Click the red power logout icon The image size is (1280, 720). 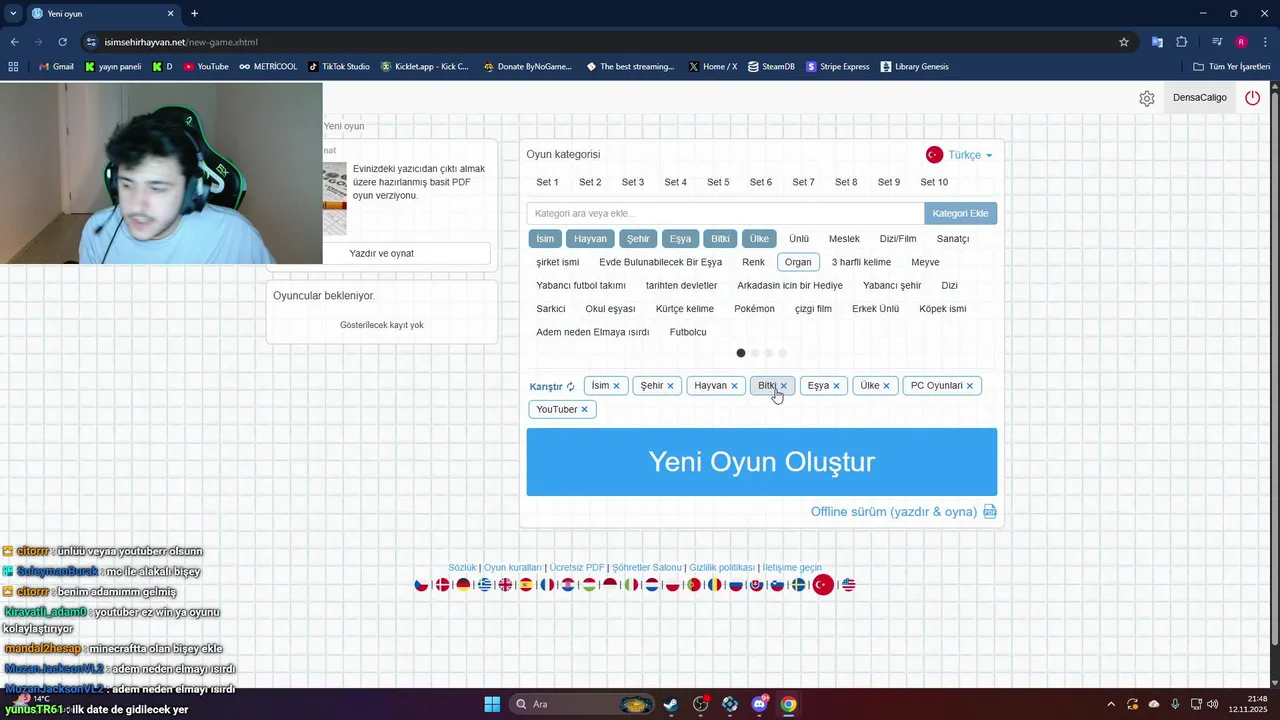1252,97
